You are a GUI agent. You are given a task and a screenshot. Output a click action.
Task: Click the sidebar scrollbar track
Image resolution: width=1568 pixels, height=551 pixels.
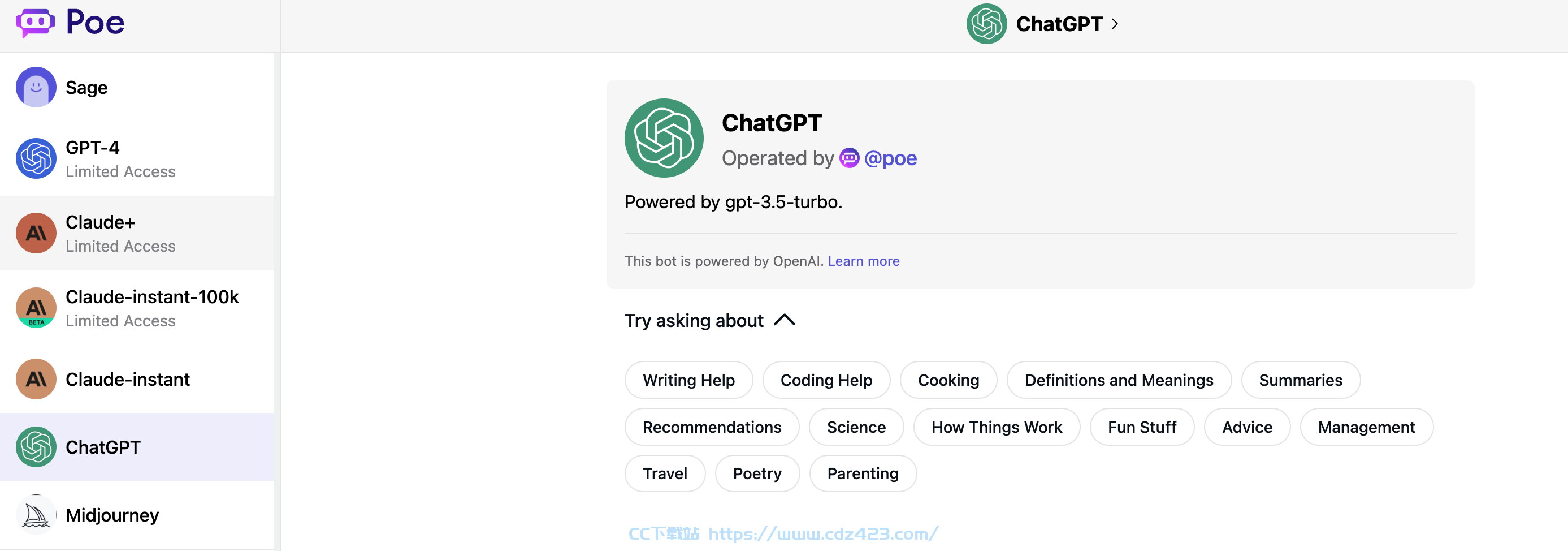[277, 302]
